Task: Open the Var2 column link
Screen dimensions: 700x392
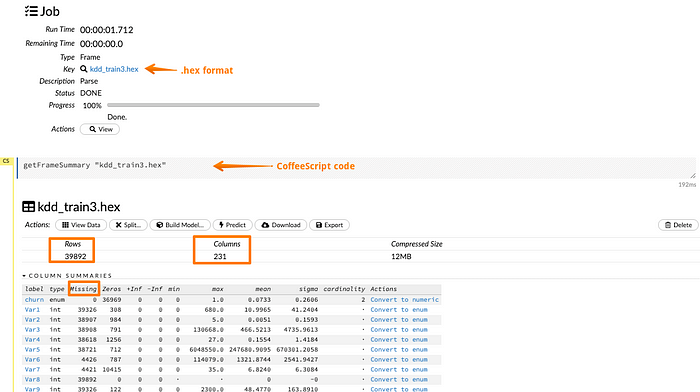Action: pos(32,320)
